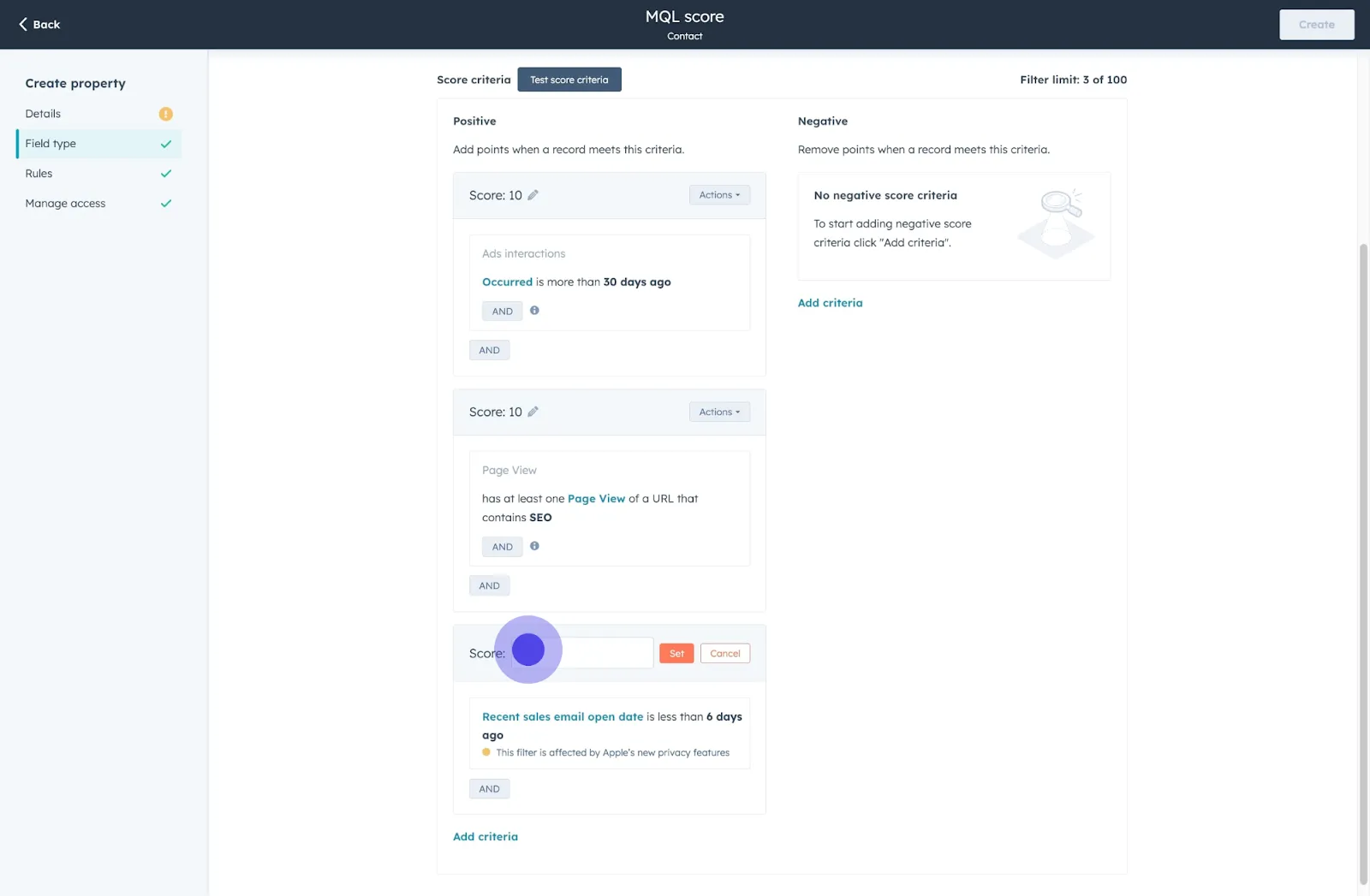The width and height of the screenshot is (1370, 896).
Task: Click the 'No negative score criteria' text
Action: pyautogui.click(x=885, y=196)
